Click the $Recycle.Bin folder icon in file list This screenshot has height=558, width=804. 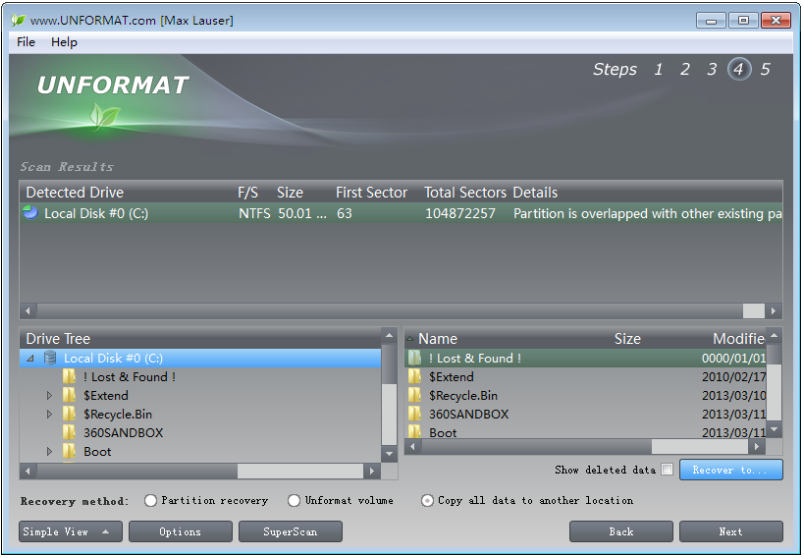click(415, 395)
